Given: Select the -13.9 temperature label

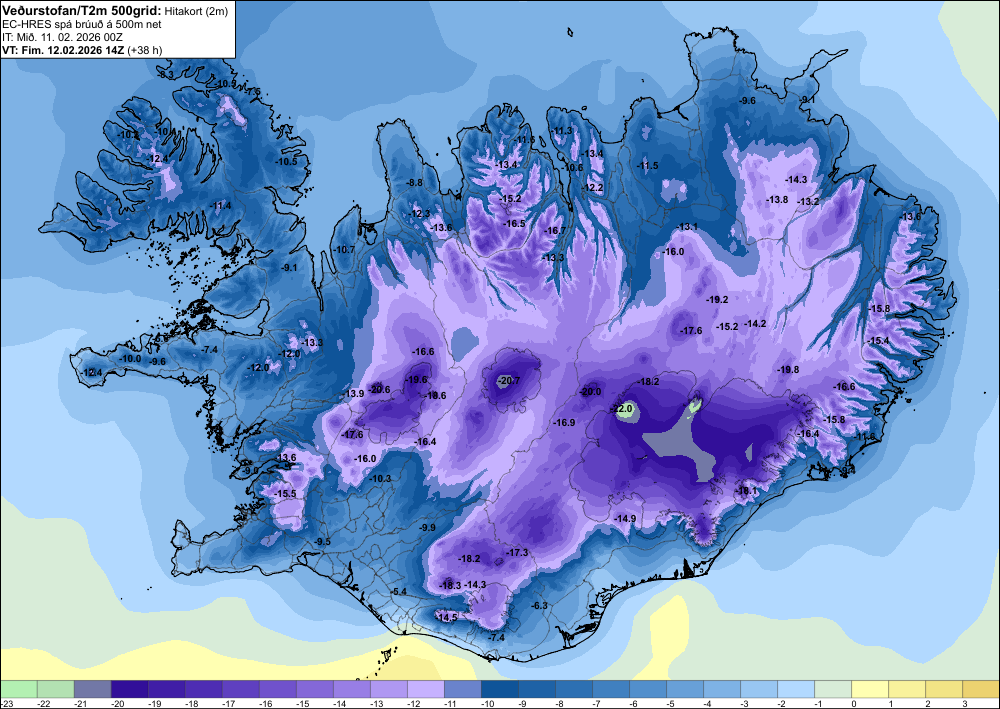Looking at the screenshot, I should (x=354, y=394).
